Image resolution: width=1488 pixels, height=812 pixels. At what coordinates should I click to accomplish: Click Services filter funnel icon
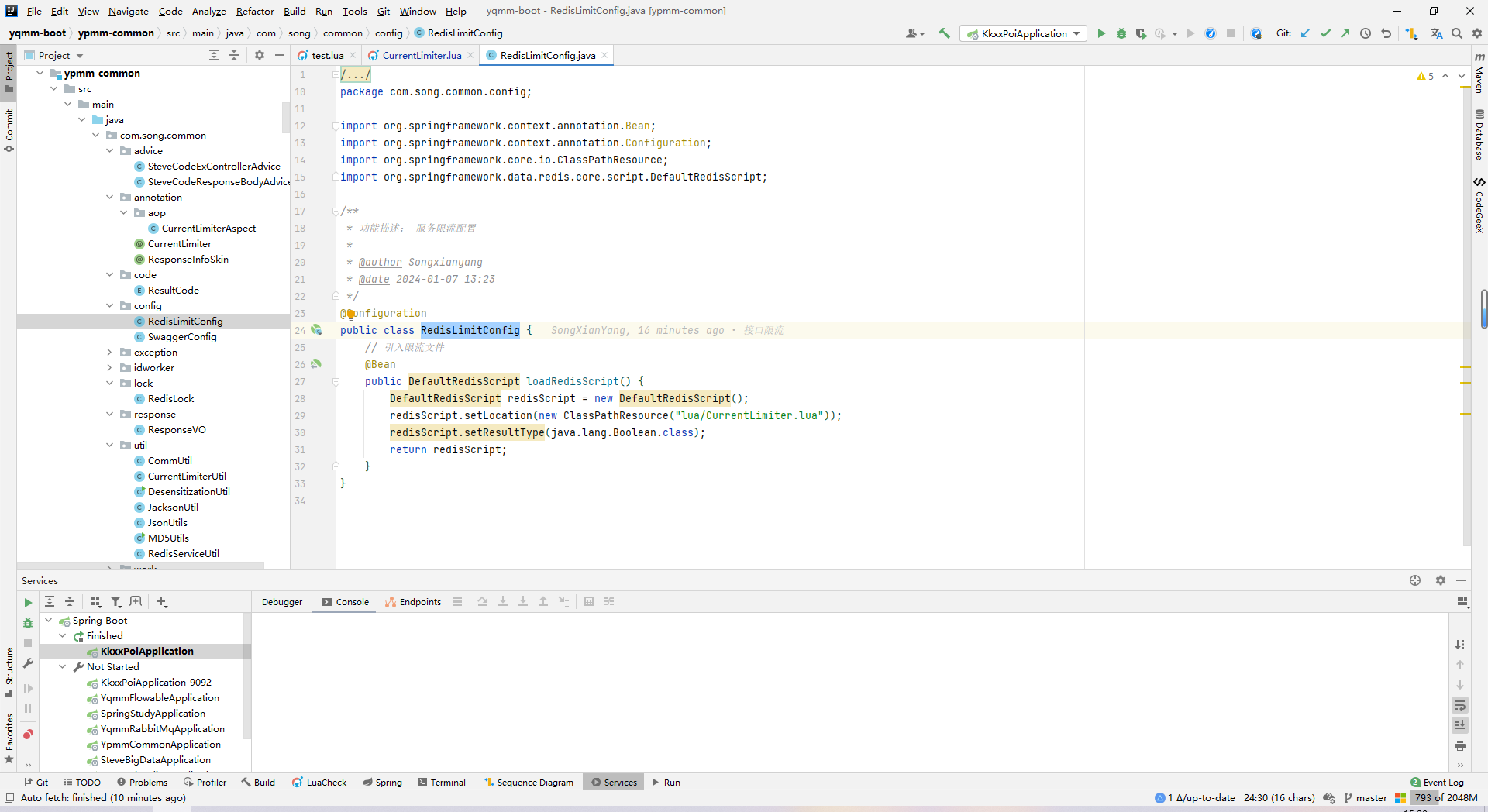[x=116, y=602]
